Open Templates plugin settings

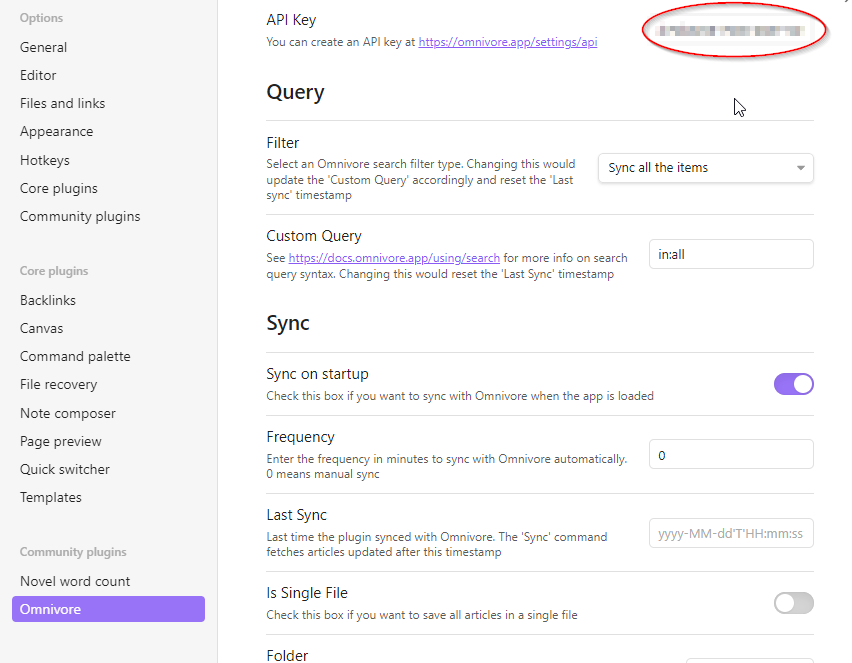[x=51, y=497]
